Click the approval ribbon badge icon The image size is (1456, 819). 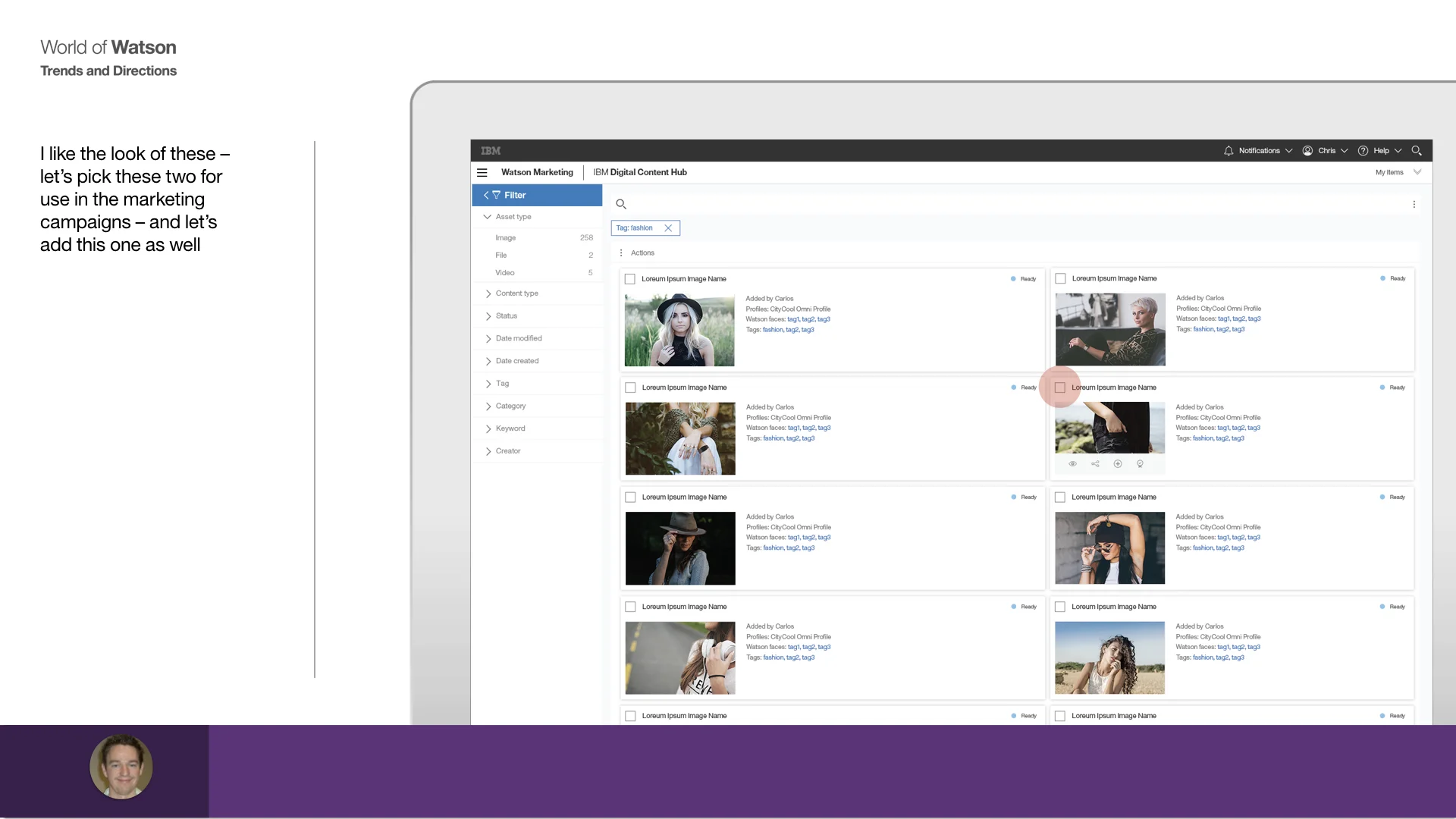[x=1140, y=464]
